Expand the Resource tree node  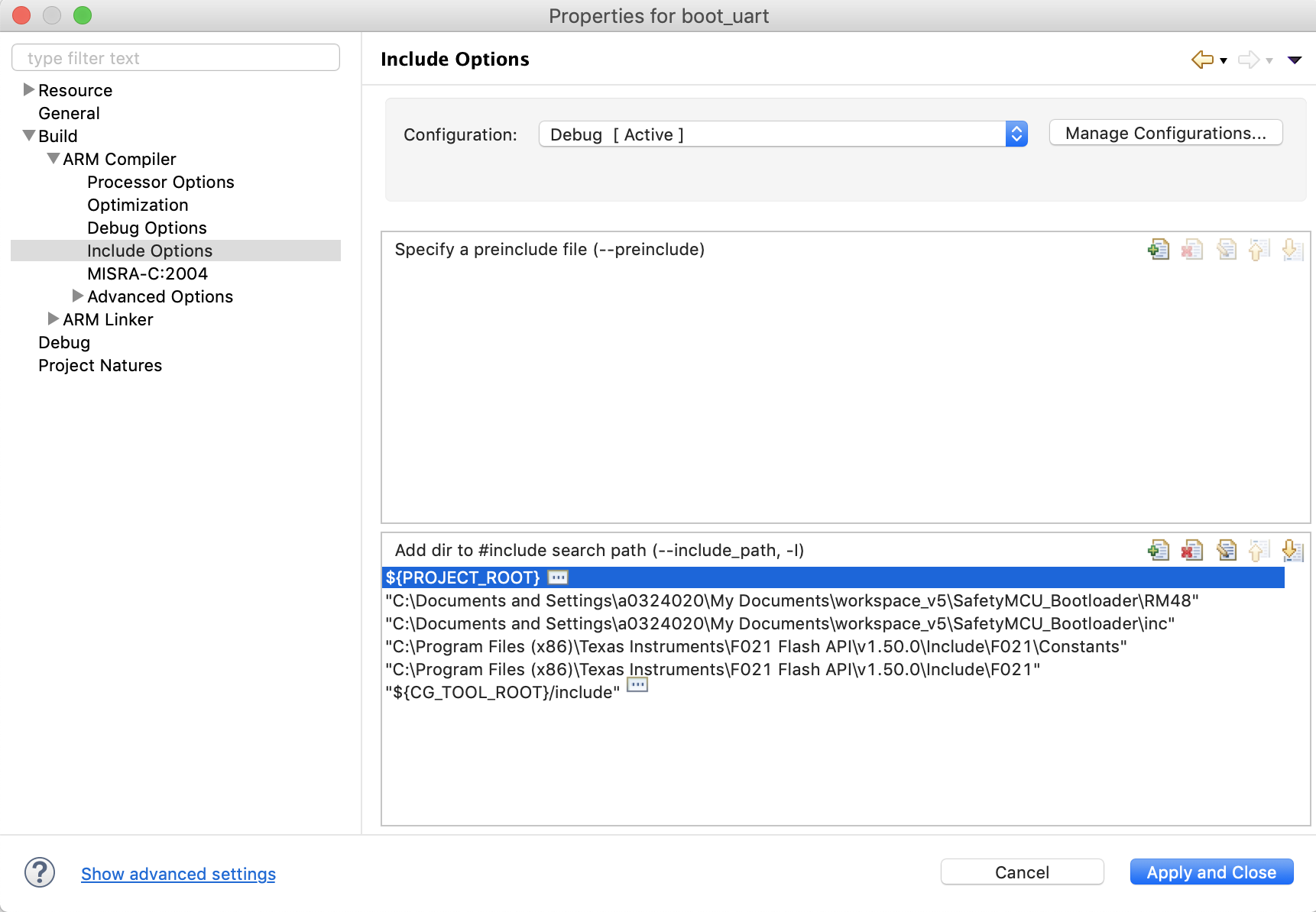click(29, 90)
